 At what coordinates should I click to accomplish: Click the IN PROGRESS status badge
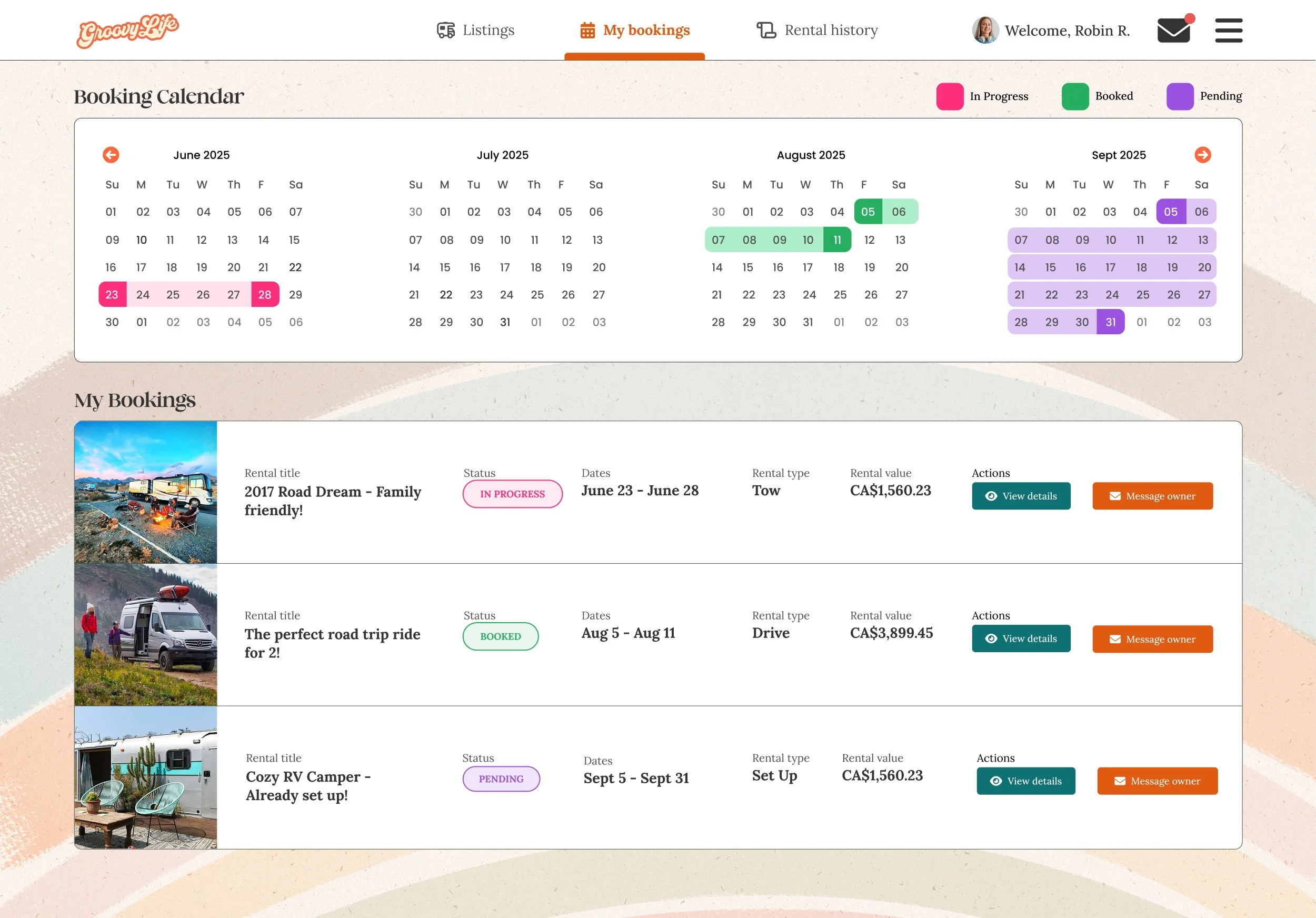coord(512,494)
